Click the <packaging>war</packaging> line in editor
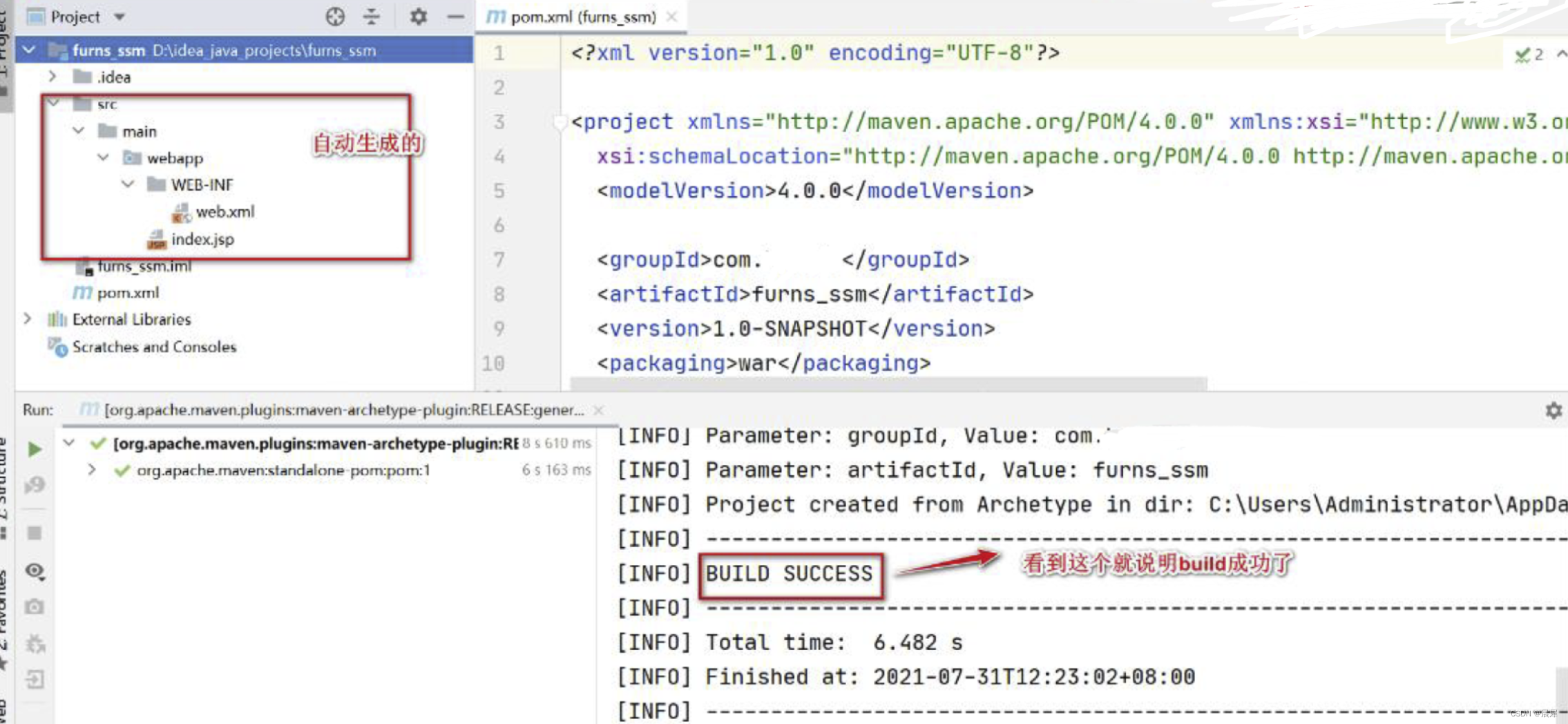 (764, 363)
